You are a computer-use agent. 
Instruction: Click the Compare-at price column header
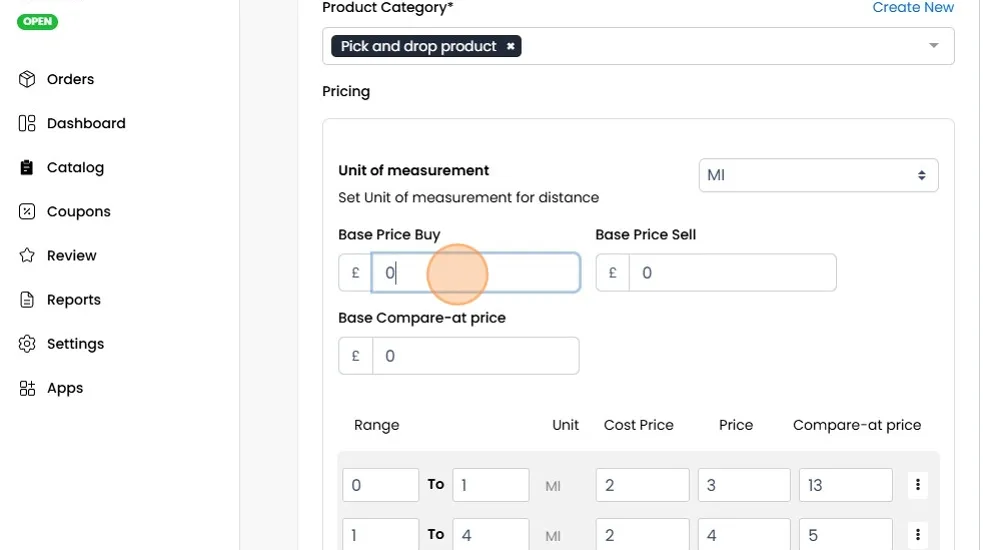click(857, 425)
